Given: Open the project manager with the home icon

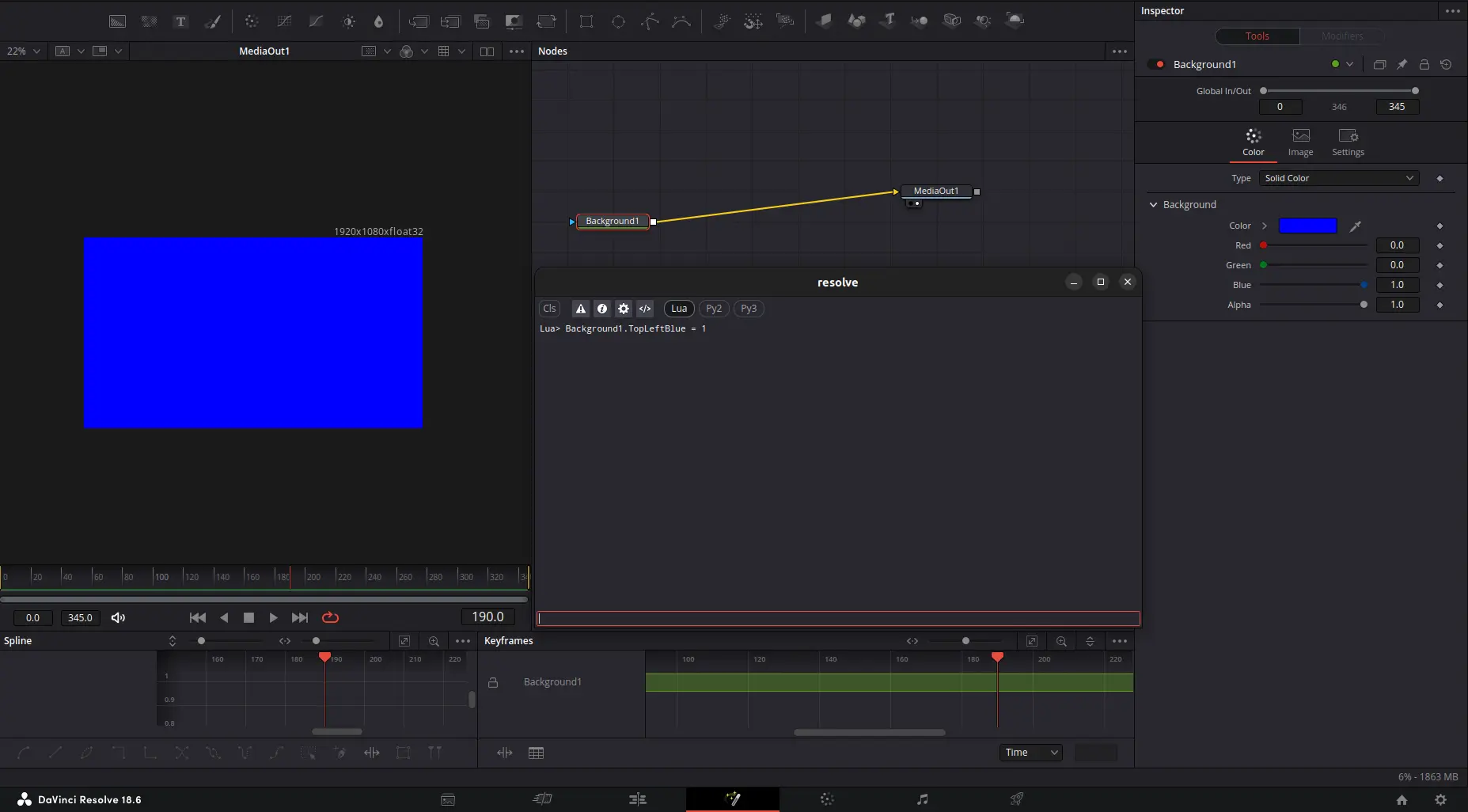Looking at the screenshot, I should (1402, 799).
